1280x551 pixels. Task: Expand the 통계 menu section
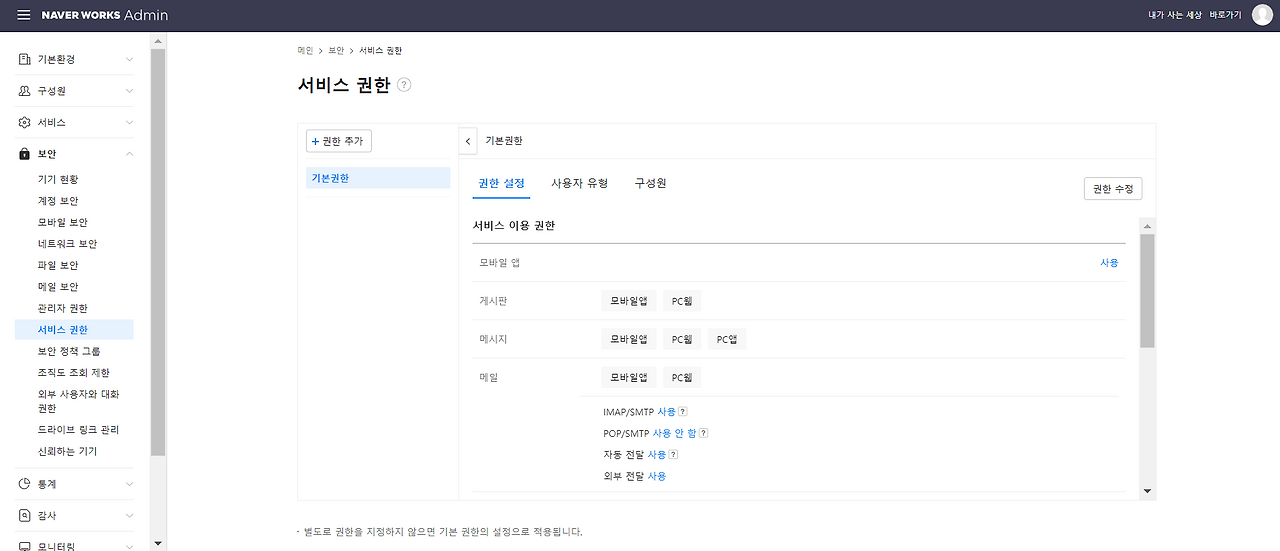coord(129,484)
